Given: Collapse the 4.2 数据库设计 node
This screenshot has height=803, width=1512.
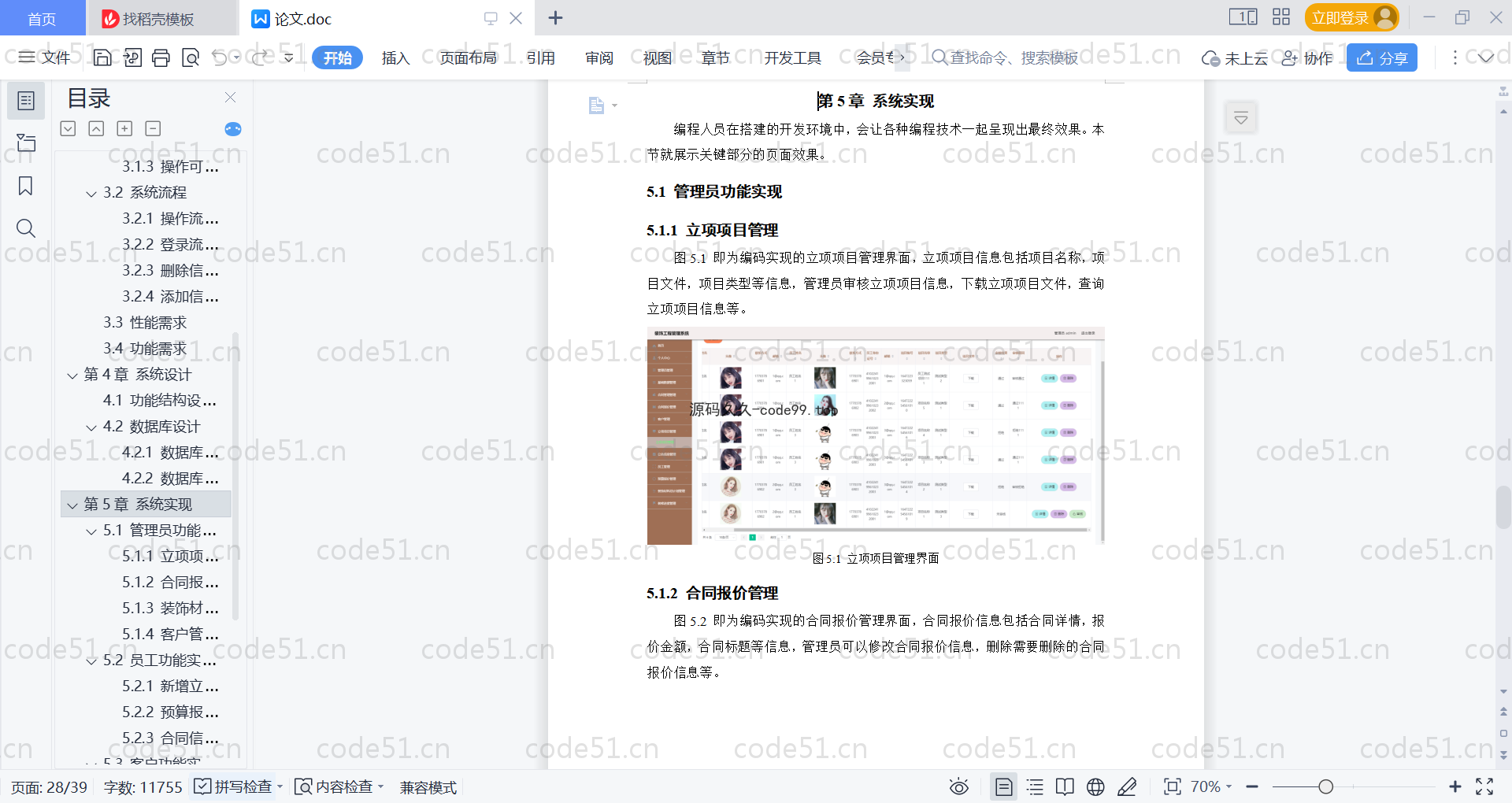Looking at the screenshot, I should tap(91, 427).
